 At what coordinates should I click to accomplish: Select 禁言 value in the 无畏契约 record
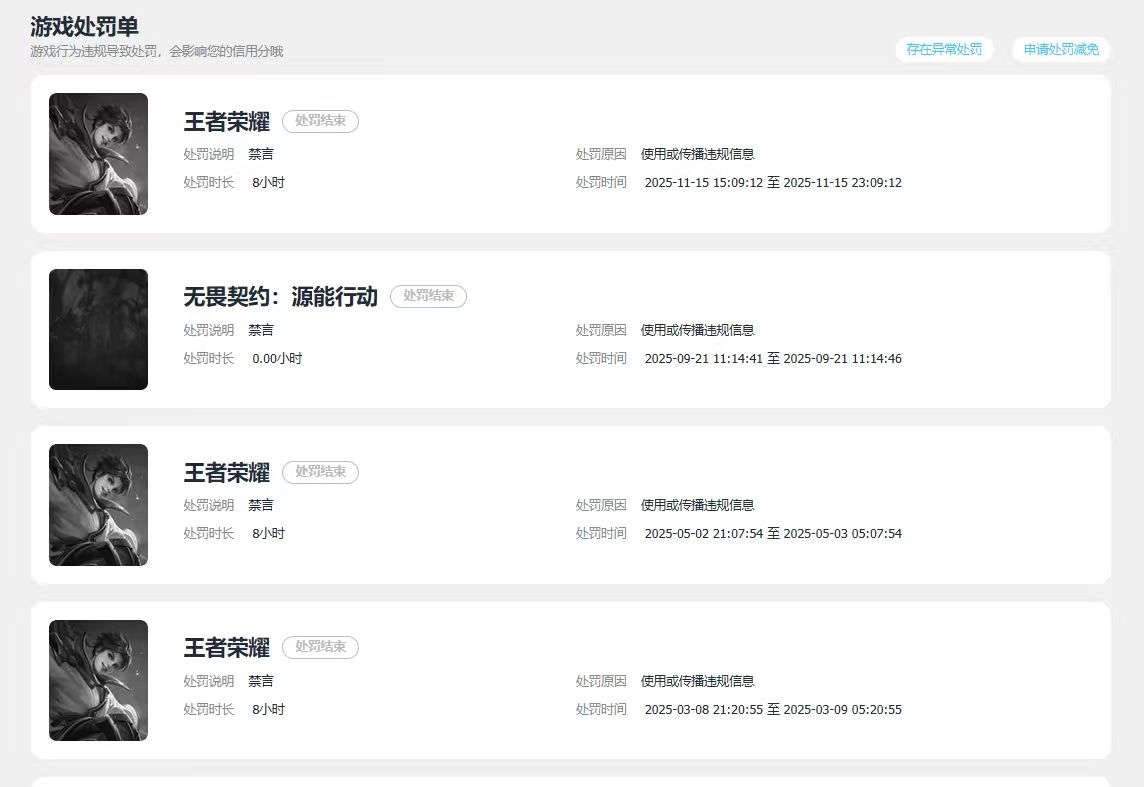tap(261, 330)
